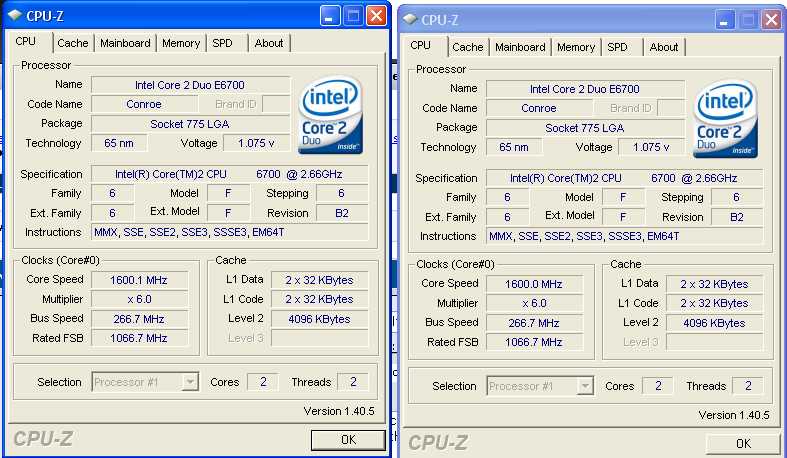Click Core Speed value 1600.1 MHz
787x458 pixels.
coord(139,280)
